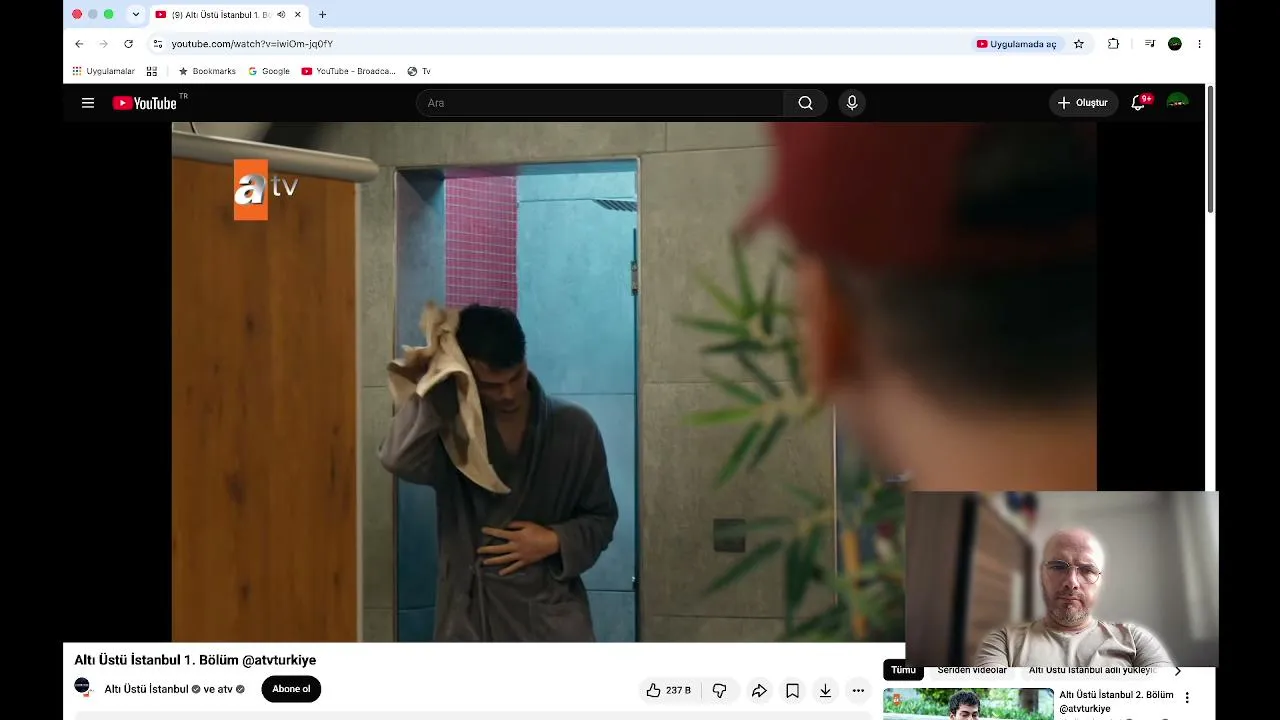Image resolution: width=1280 pixels, height=720 pixels.
Task: Focus the address bar URL youtube.com/watch
Action: [252, 44]
